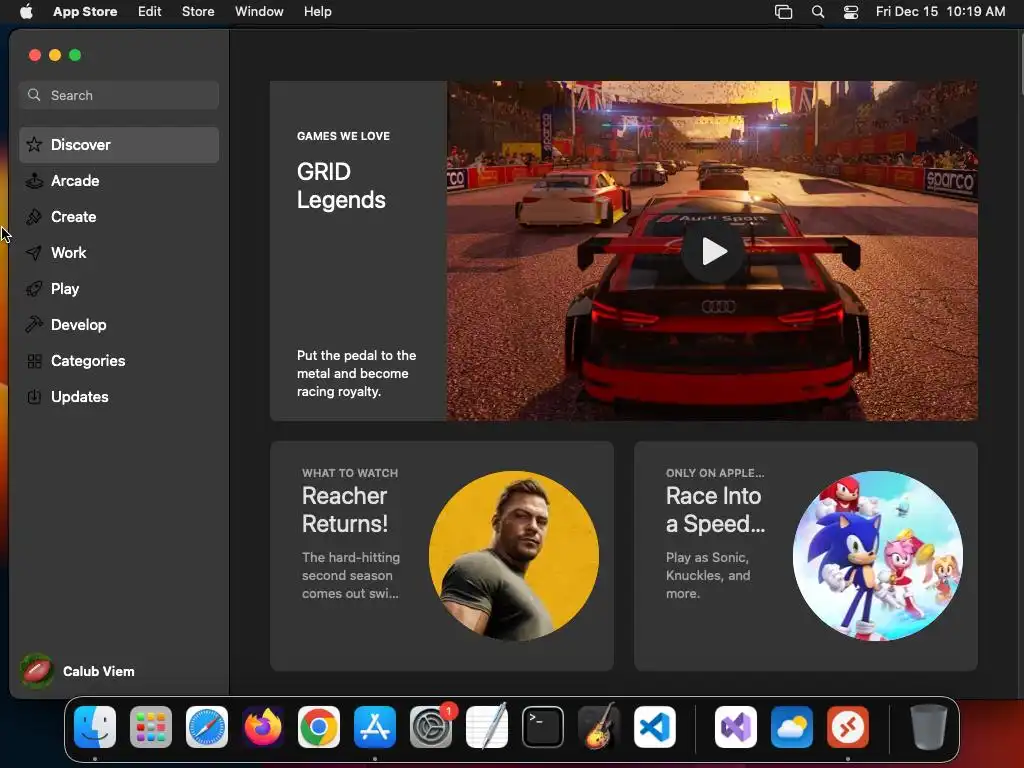Open the Discover section in sidebar
1024x768 pixels.
119,145
